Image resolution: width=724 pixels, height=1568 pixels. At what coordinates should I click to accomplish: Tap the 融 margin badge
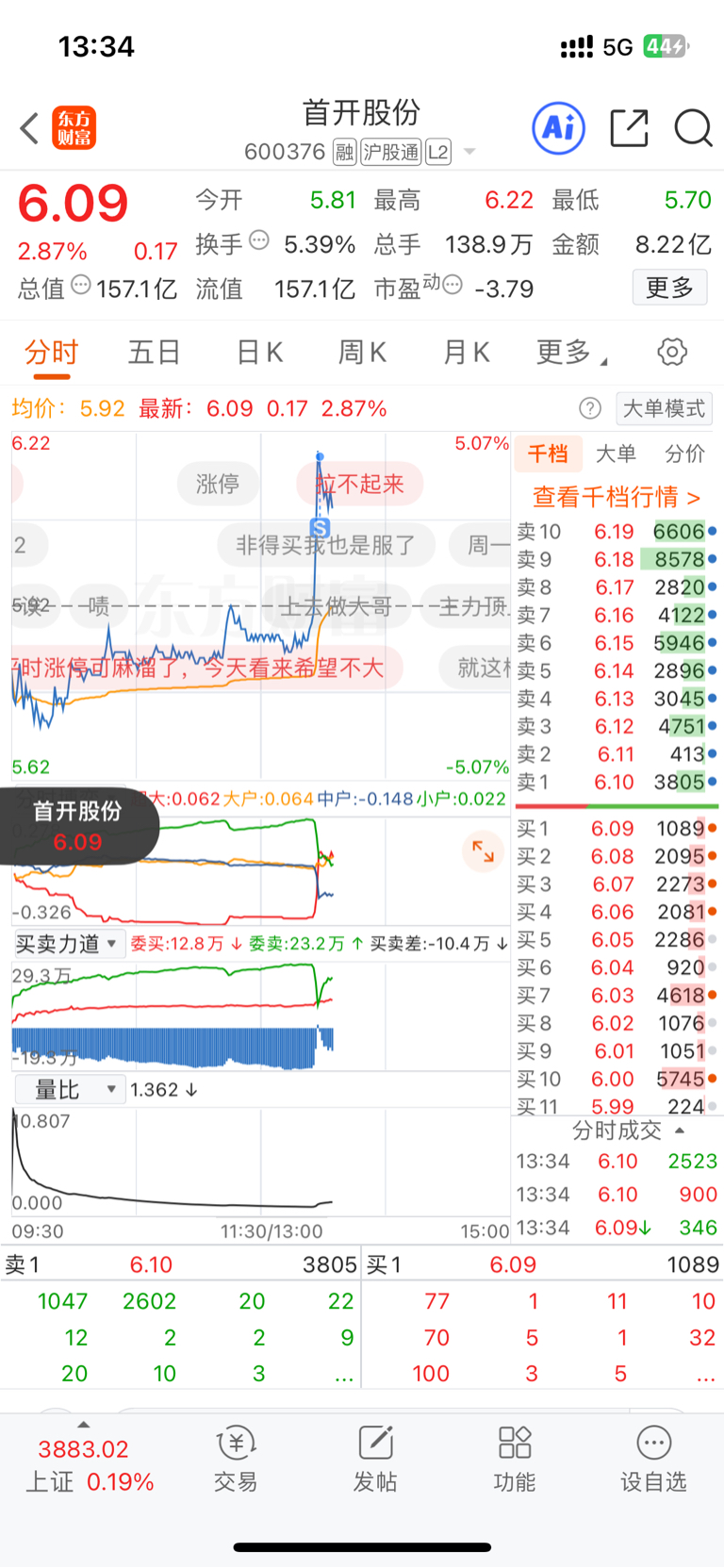[345, 152]
